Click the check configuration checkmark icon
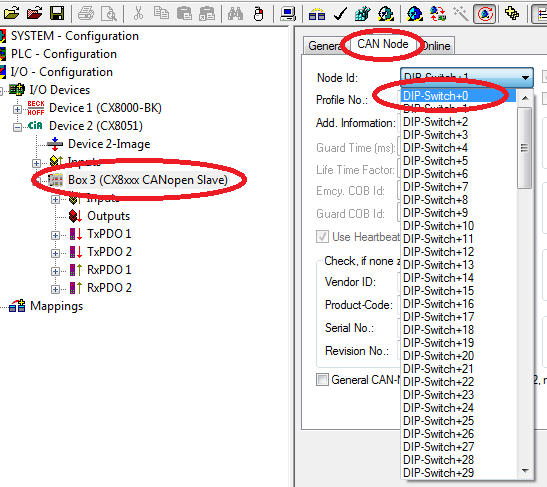547x487 pixels. (340, 14)
